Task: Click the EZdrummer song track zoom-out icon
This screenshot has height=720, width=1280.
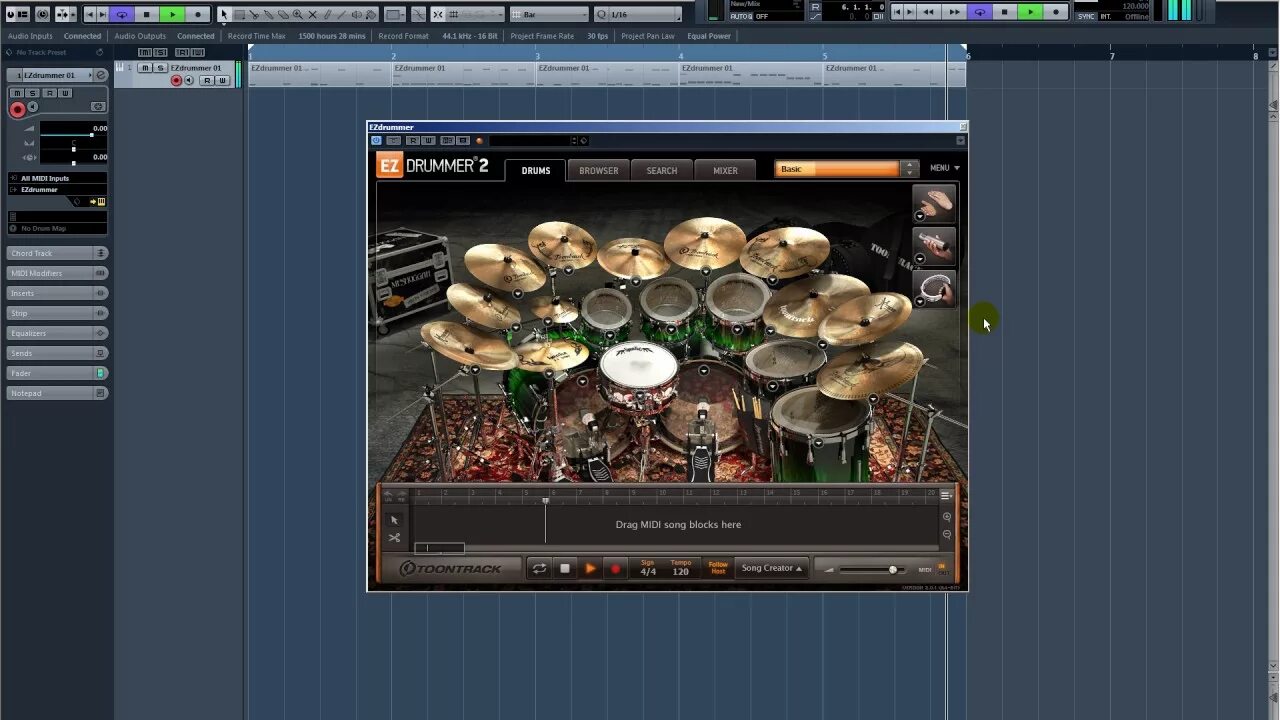Action: (946, 534)
